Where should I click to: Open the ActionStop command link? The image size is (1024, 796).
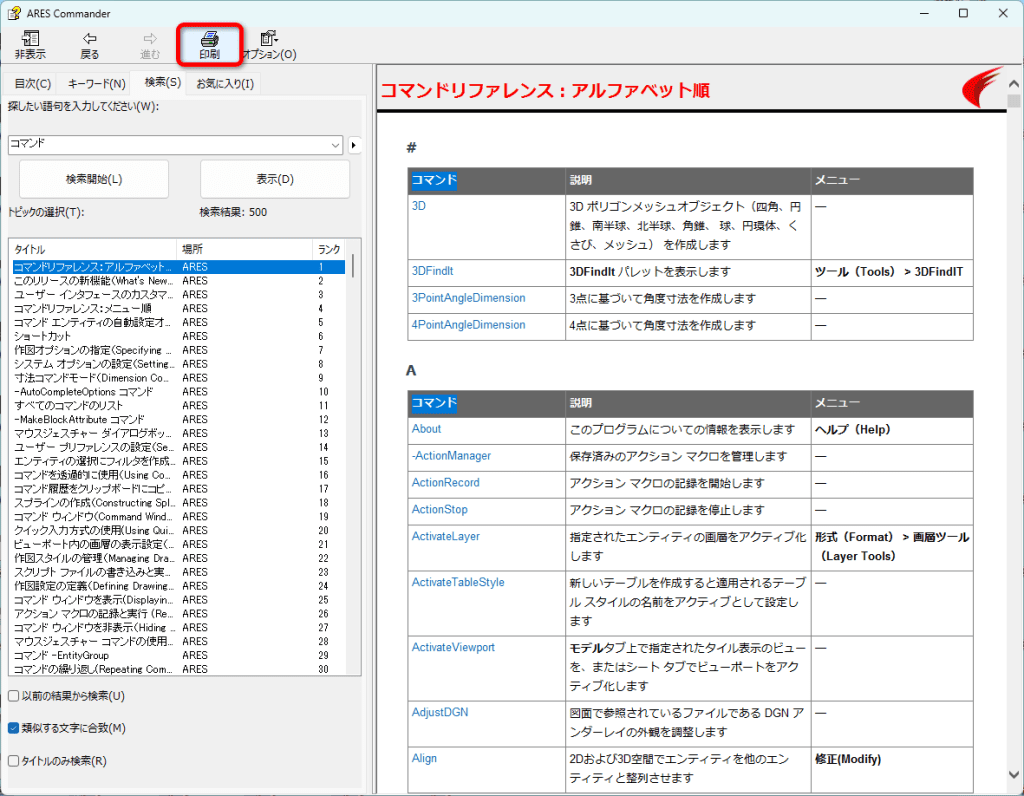coord(440,509)
